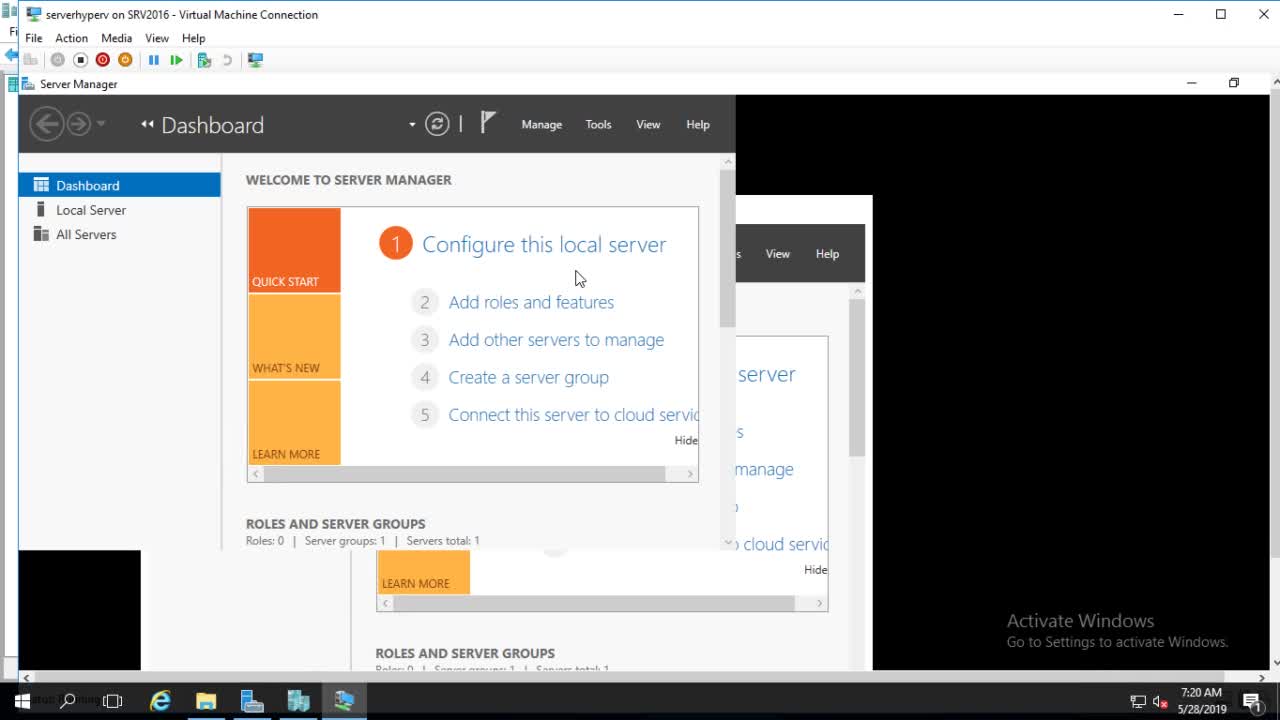Open Help menu right of Server Manager View
Viewport: 1280px width, 720px height.
click(698, 124)
